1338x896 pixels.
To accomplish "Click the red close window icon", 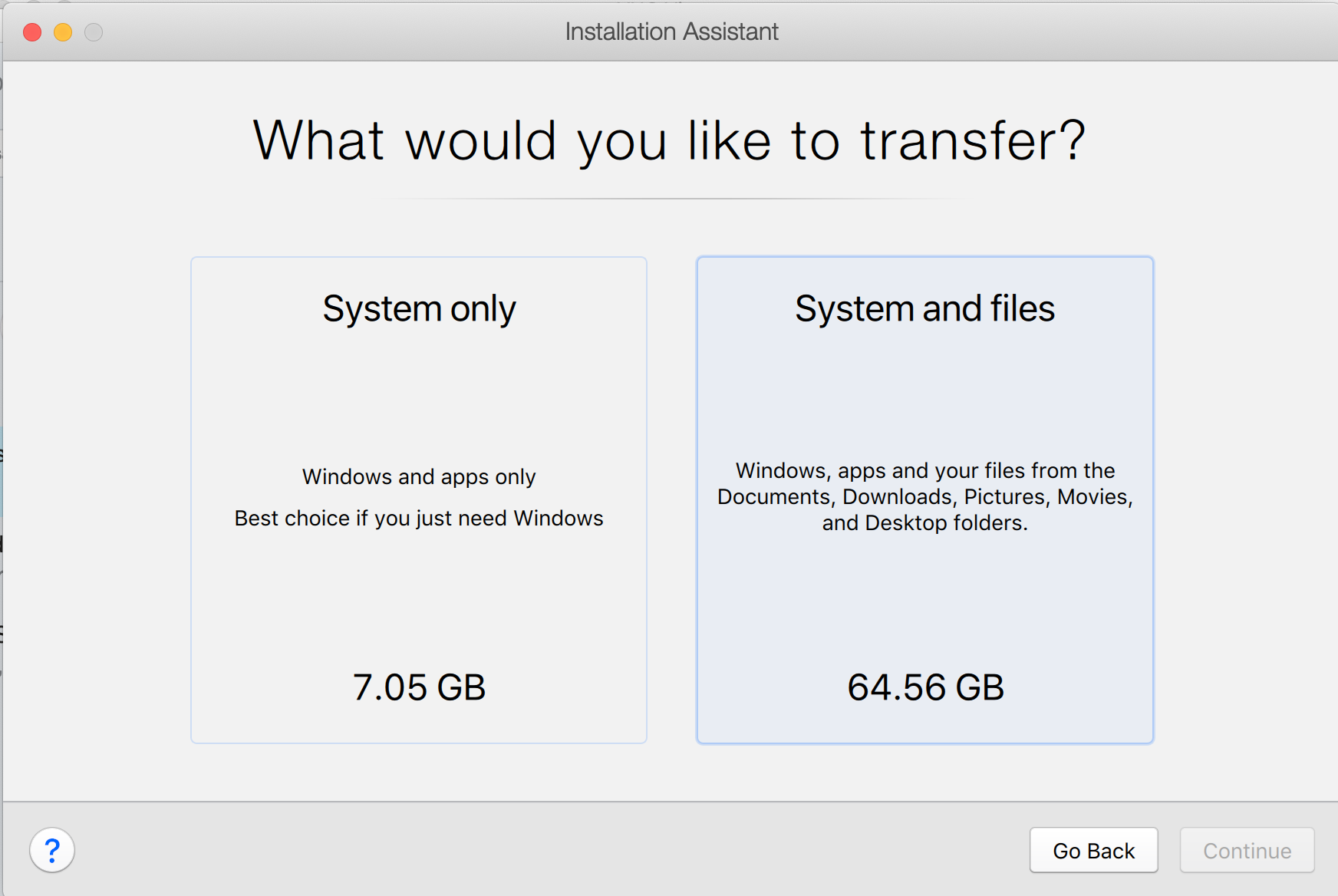I will pos(32,32).
